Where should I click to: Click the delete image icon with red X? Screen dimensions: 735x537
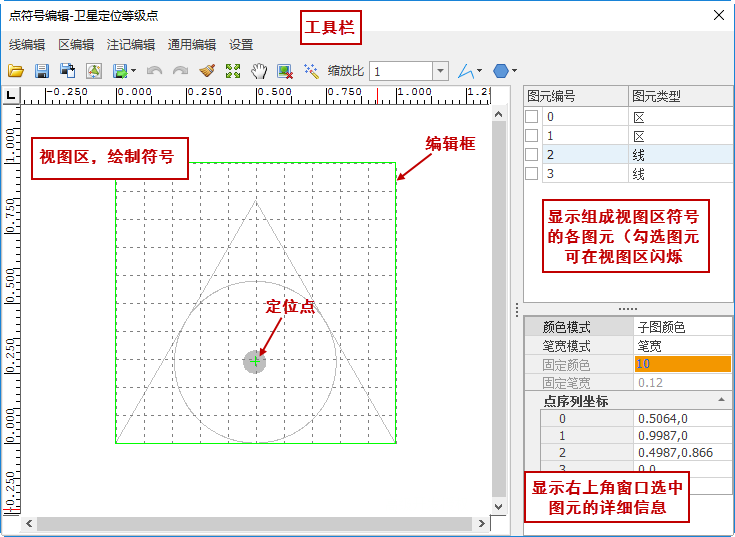point(285,71)
